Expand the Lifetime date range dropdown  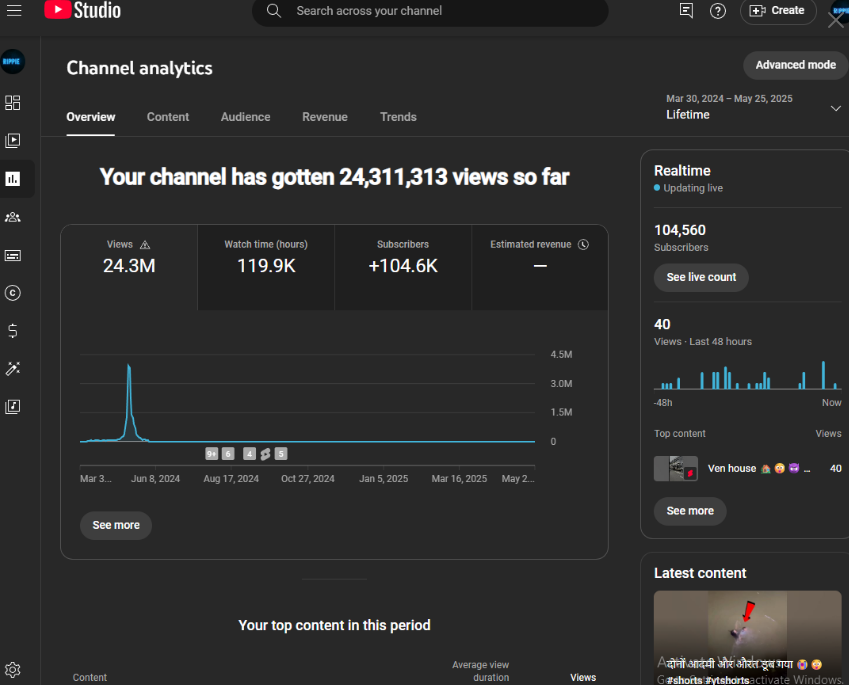[x=835, y=108]
